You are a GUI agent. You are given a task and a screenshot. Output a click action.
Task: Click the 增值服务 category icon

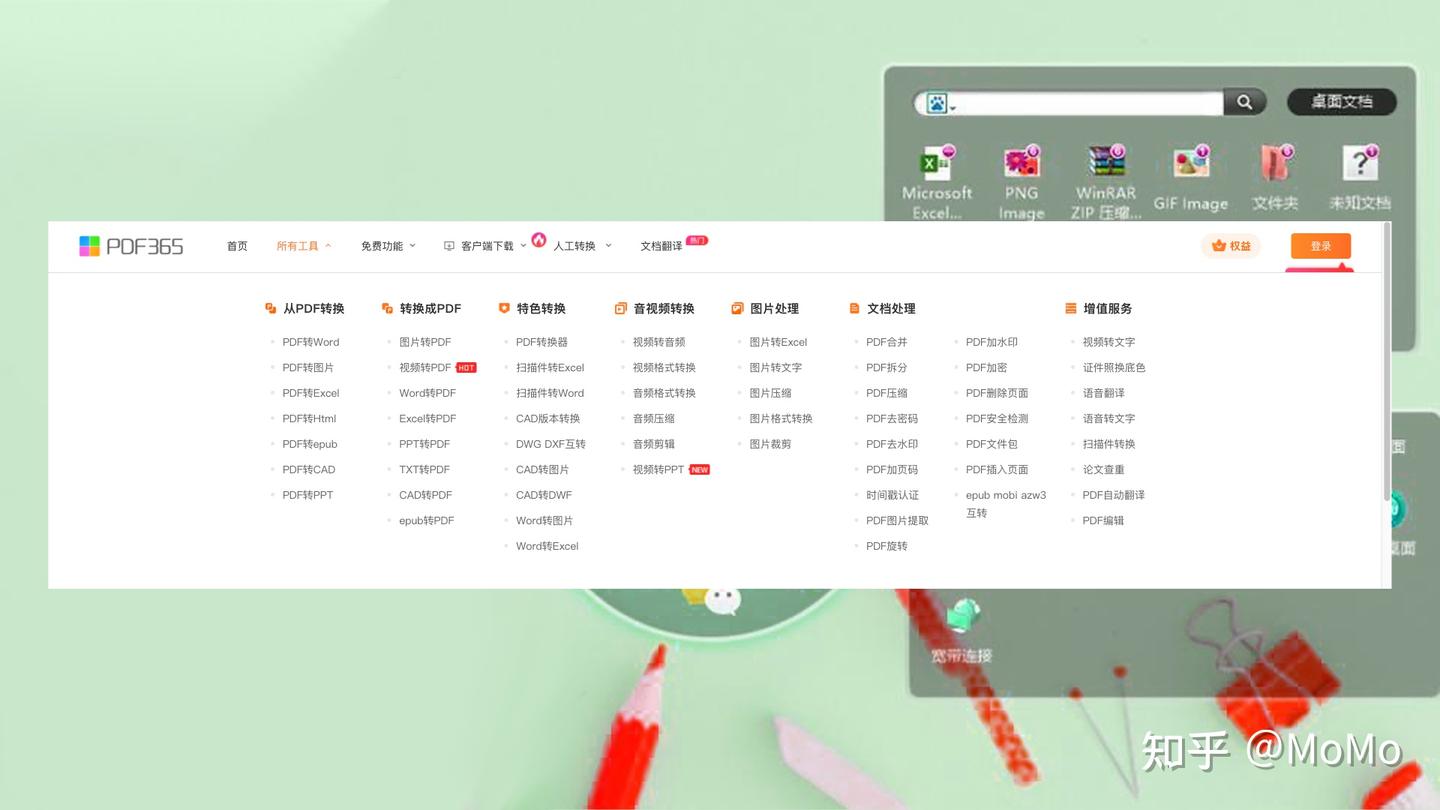click(1071, 309)
